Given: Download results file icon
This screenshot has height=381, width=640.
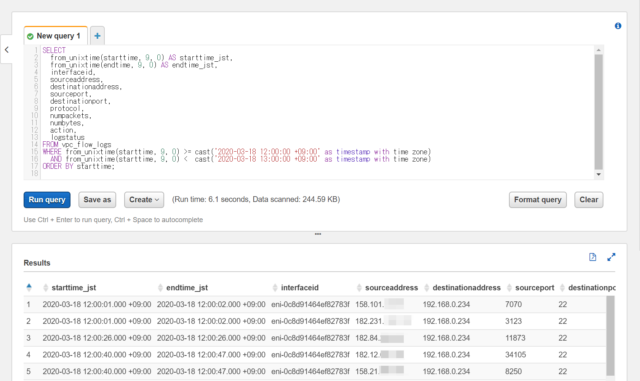Looking at the screenshot, I should click(x=592, y=257).
